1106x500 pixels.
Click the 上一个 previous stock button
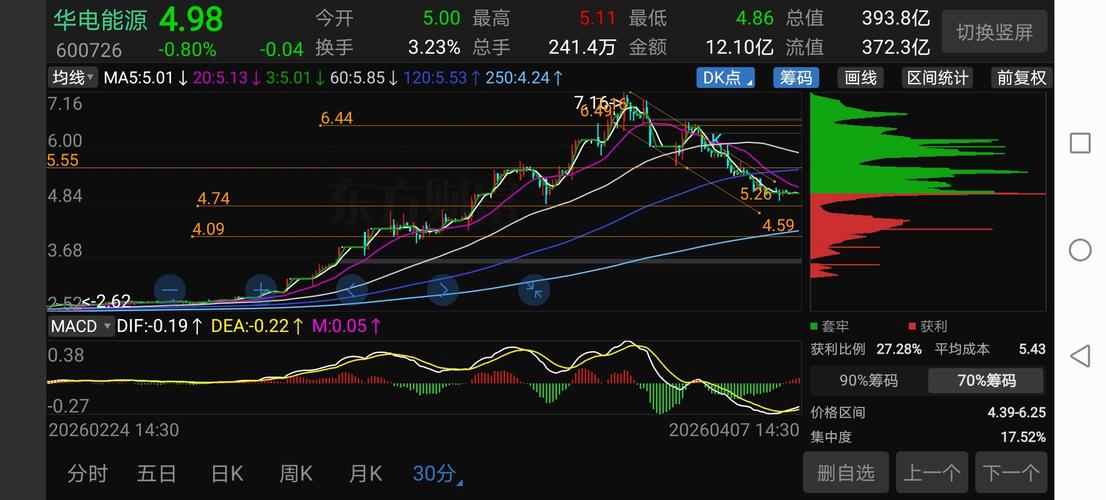[x=932, y=472]
